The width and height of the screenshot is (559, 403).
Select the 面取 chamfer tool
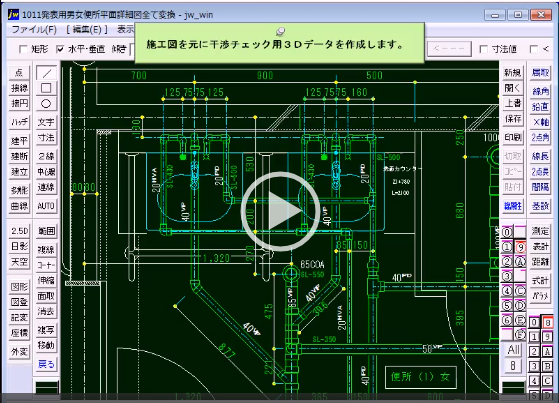46,296
